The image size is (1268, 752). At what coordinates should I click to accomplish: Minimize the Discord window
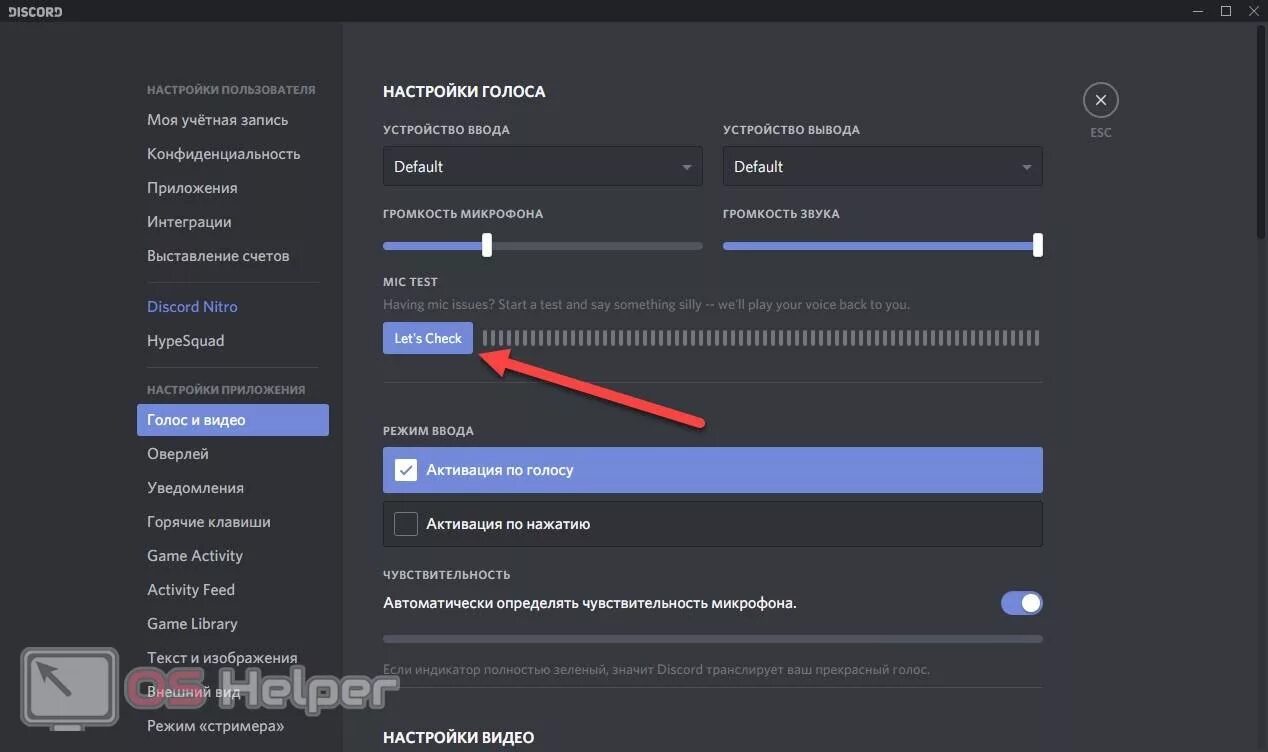point(1199,11)
